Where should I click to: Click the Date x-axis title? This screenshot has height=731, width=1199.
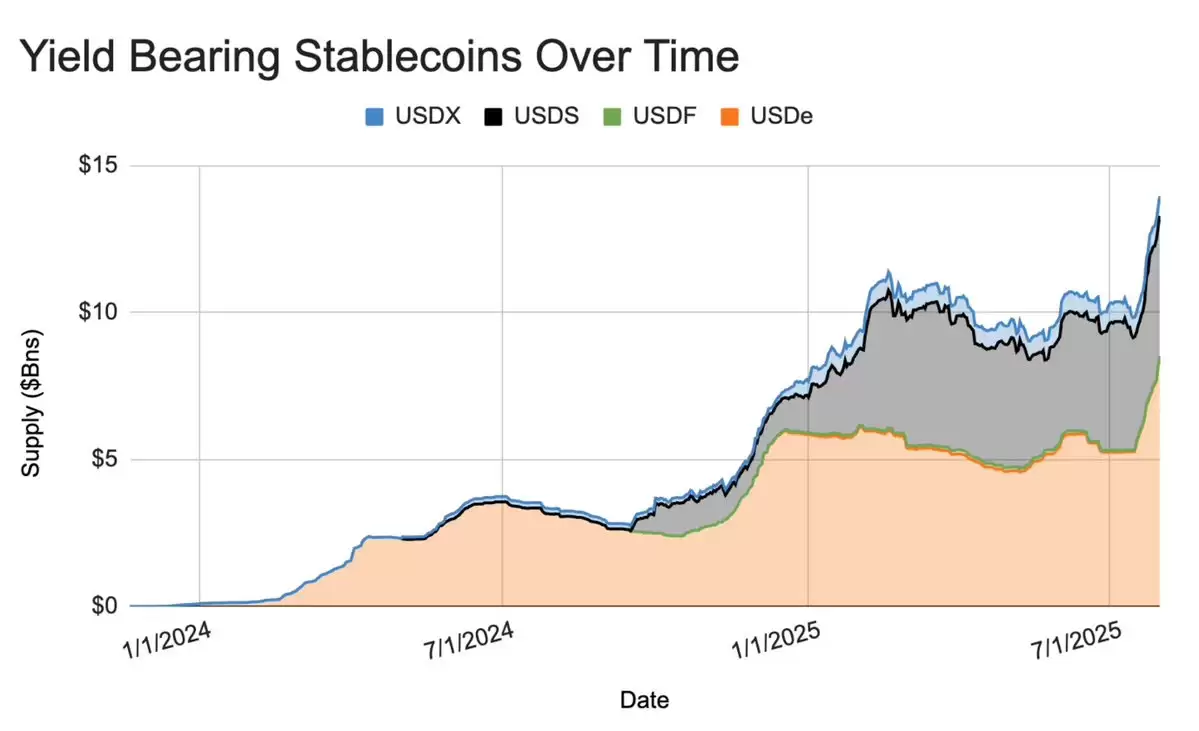pos(645,700)
